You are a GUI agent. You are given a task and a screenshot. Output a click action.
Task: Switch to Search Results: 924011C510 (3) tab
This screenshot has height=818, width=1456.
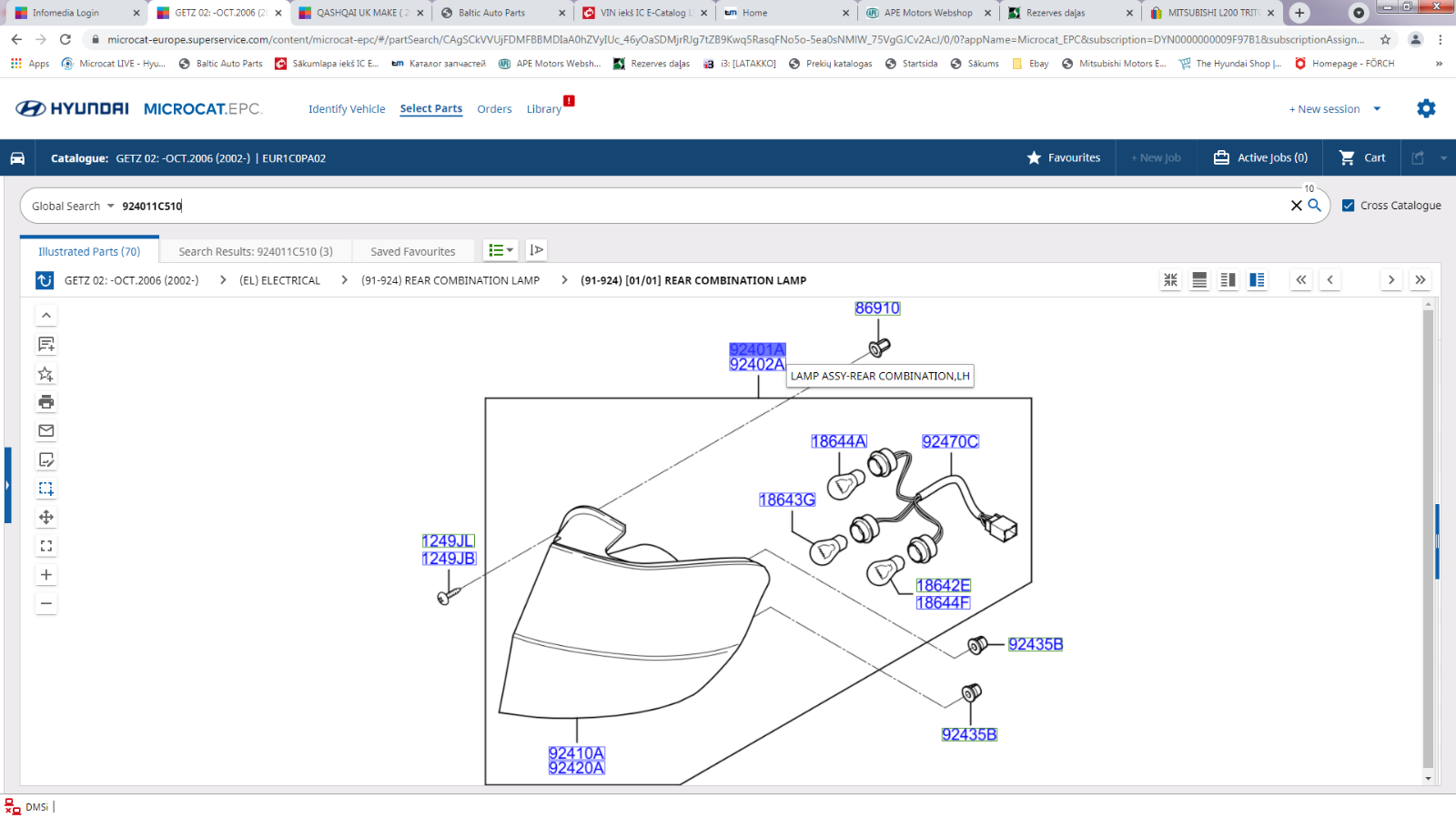pos(256,251)
